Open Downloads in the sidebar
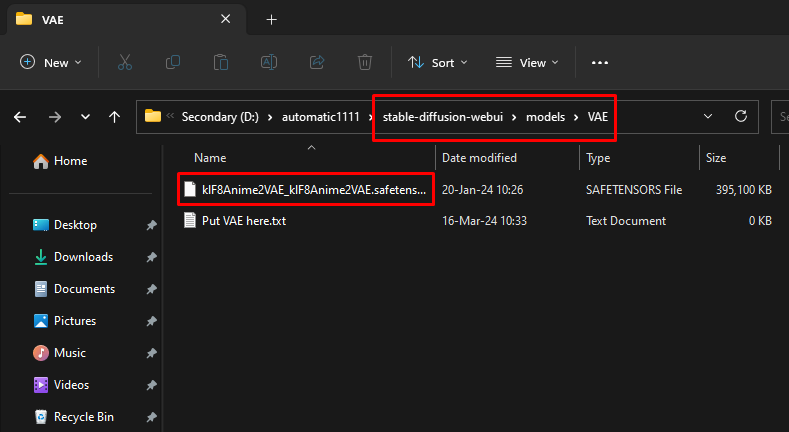 83,257
